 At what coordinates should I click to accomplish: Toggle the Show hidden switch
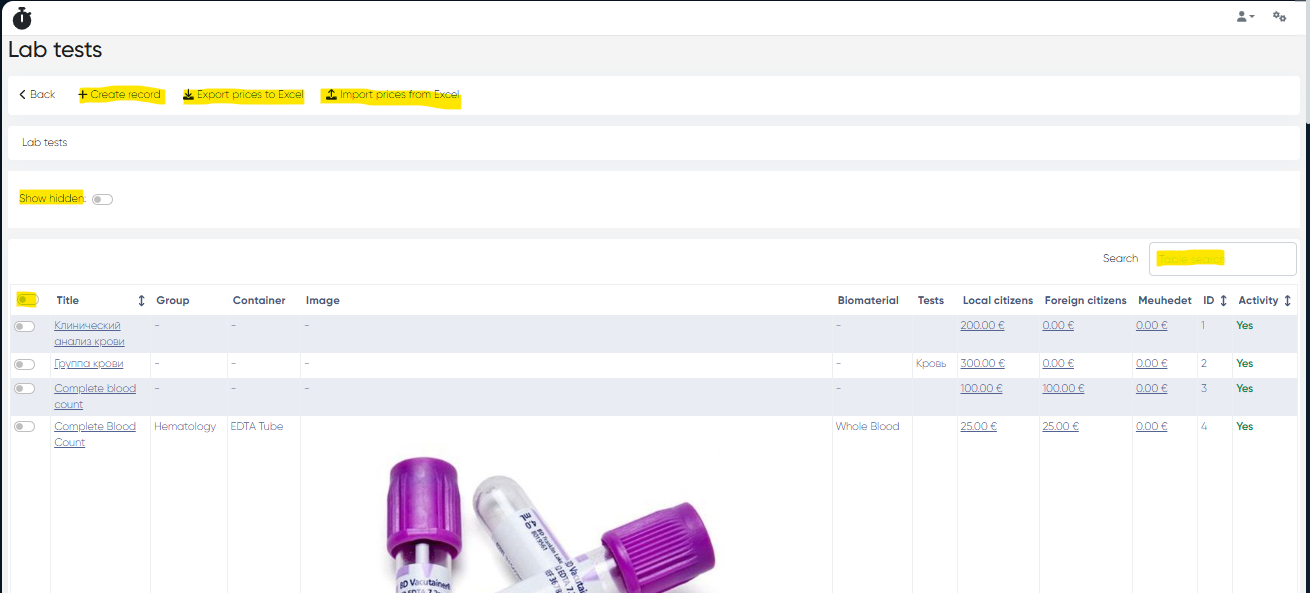click(102, 199)
